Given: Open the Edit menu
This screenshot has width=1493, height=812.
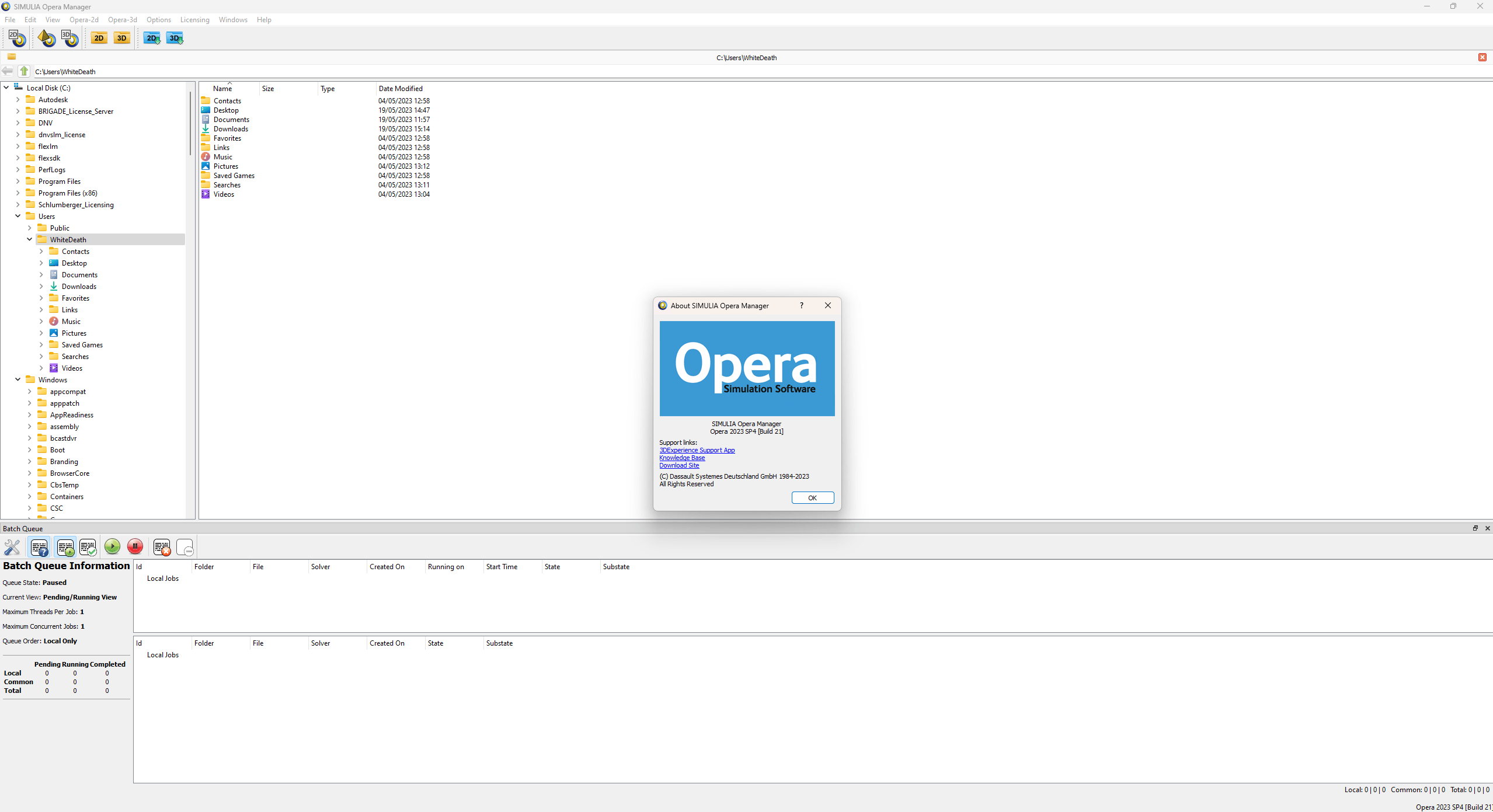Looking at the screenshot, I should pyautogui.click(x=30, y=20).
